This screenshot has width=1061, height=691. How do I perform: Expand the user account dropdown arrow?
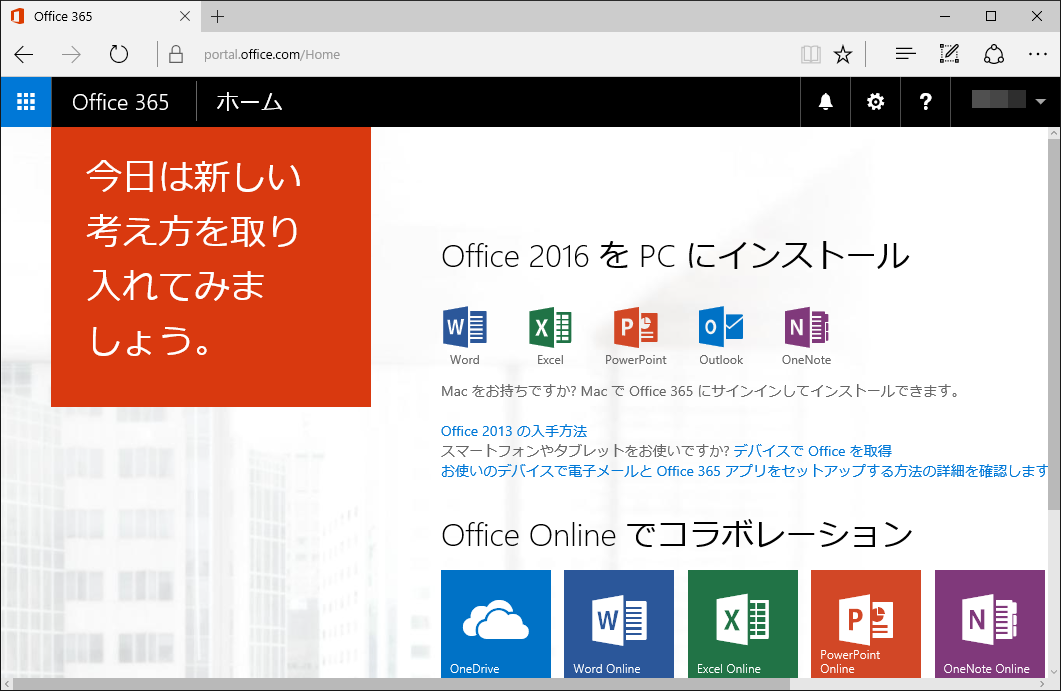coord(1040,102)
